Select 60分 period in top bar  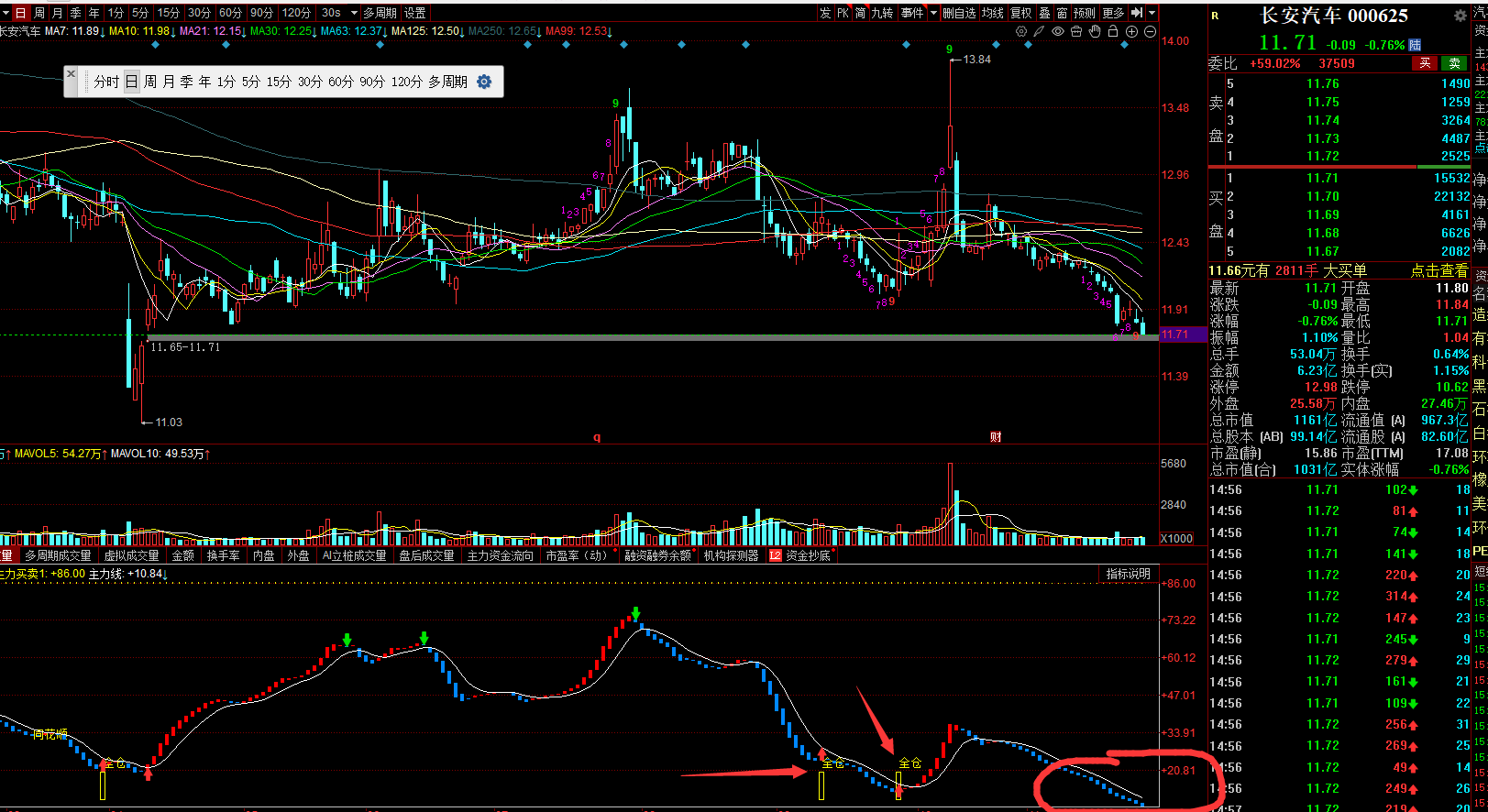coord(231,13)
